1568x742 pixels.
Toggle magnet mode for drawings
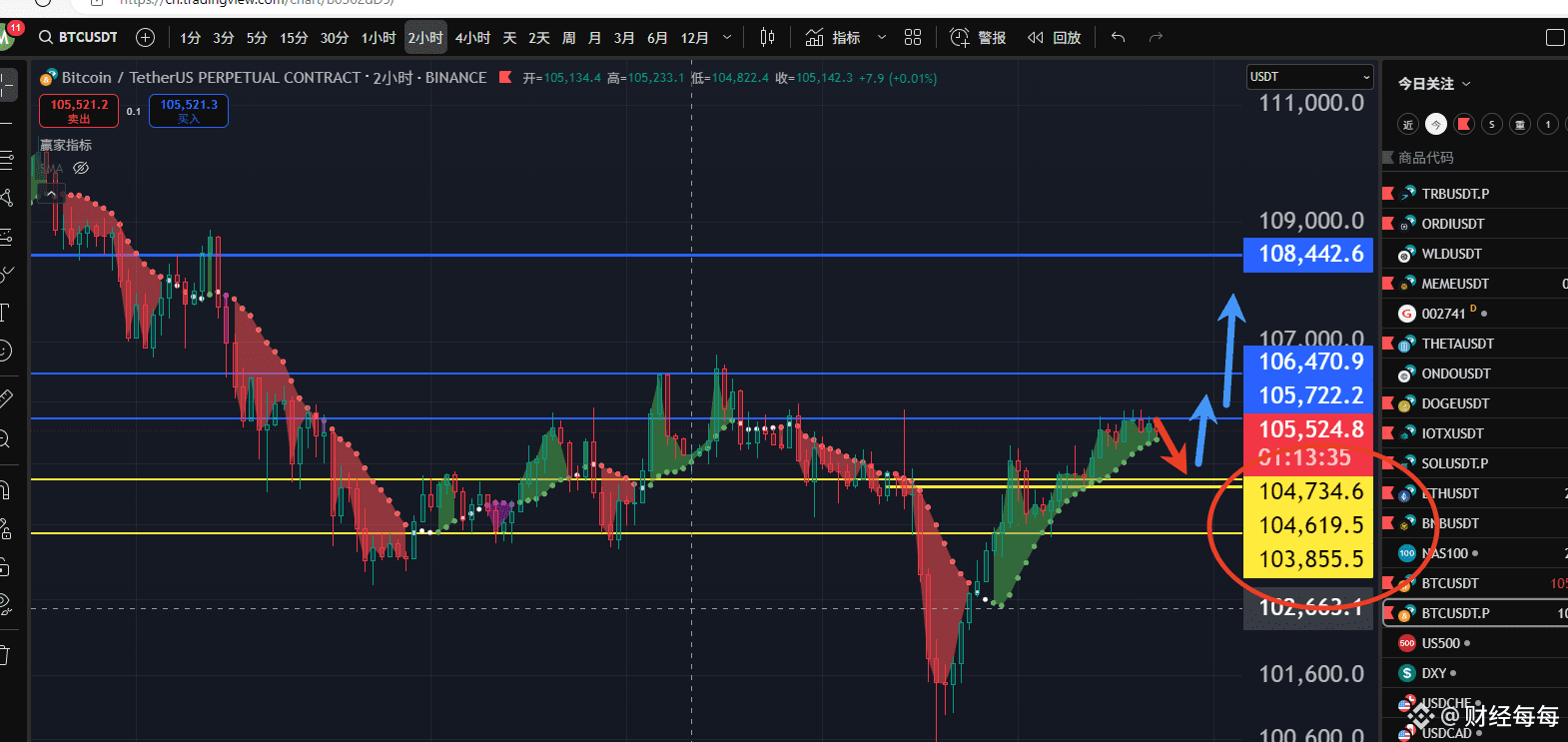(5, 489)
